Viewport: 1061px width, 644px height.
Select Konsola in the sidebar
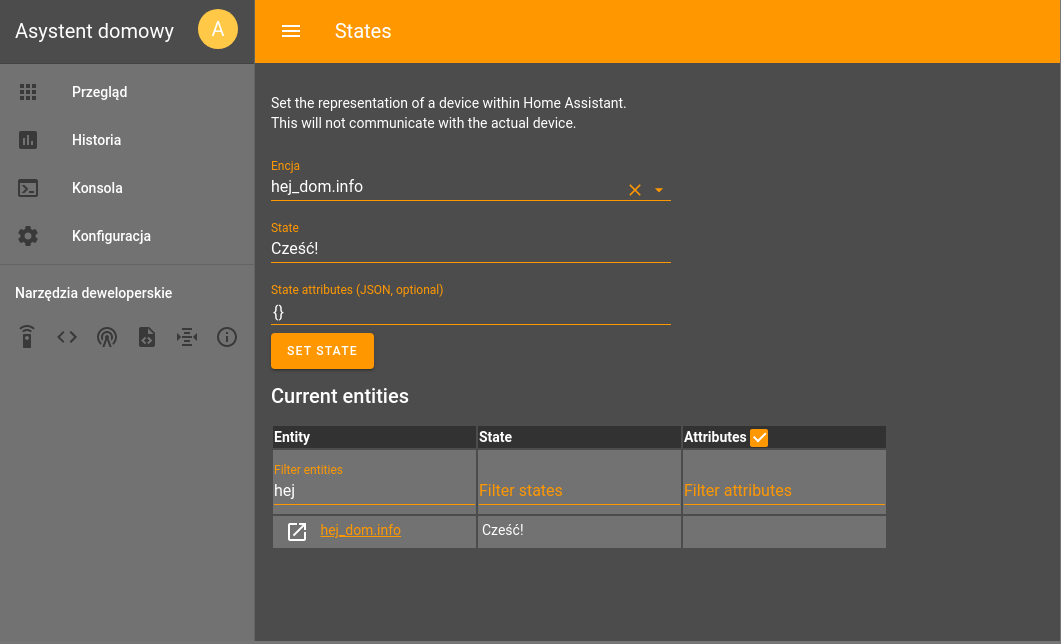(97, 188)
